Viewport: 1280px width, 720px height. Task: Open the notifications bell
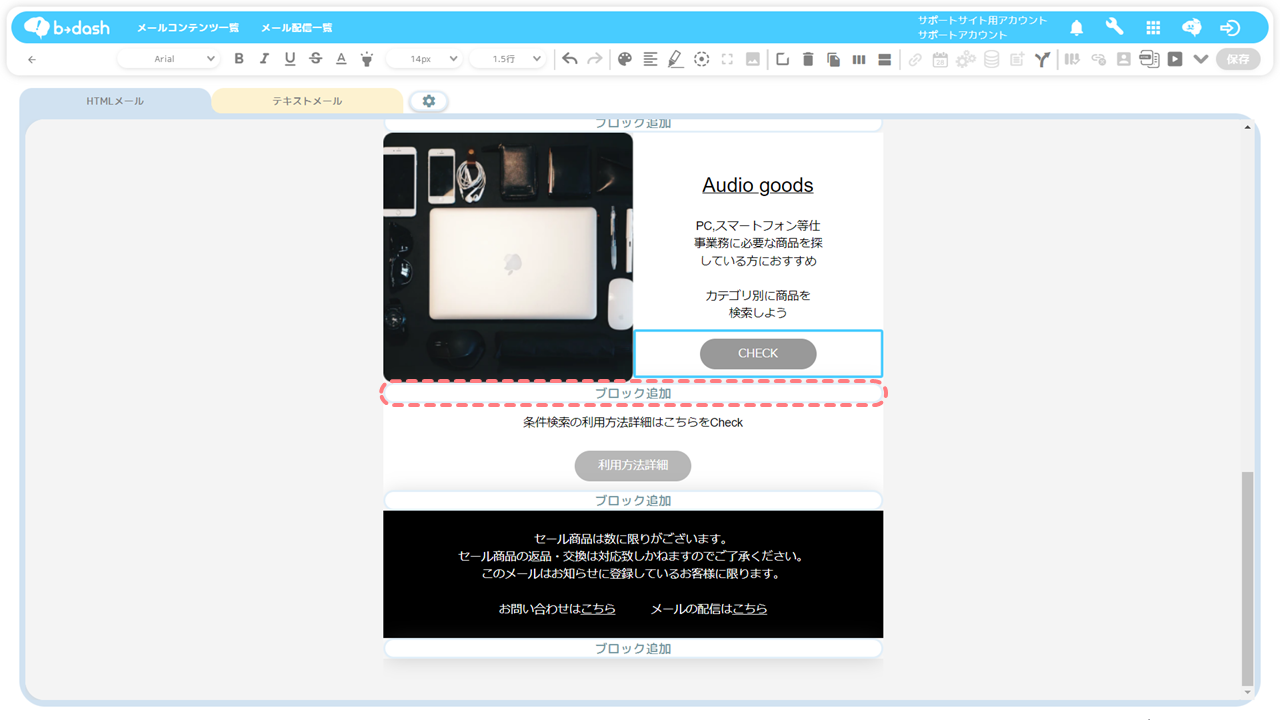pos(1076,28)
